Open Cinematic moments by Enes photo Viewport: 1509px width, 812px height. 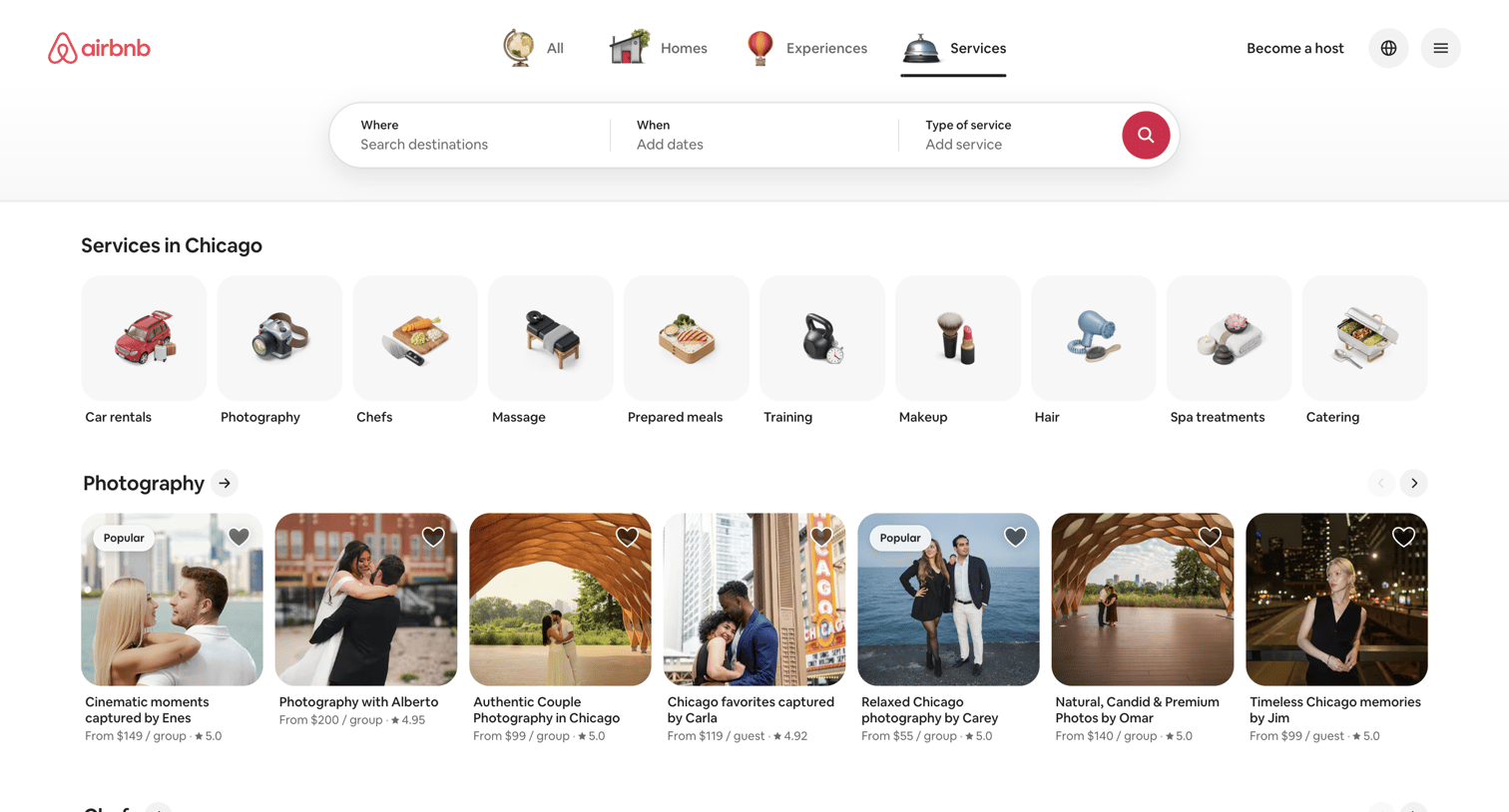[x=172, y=600]
